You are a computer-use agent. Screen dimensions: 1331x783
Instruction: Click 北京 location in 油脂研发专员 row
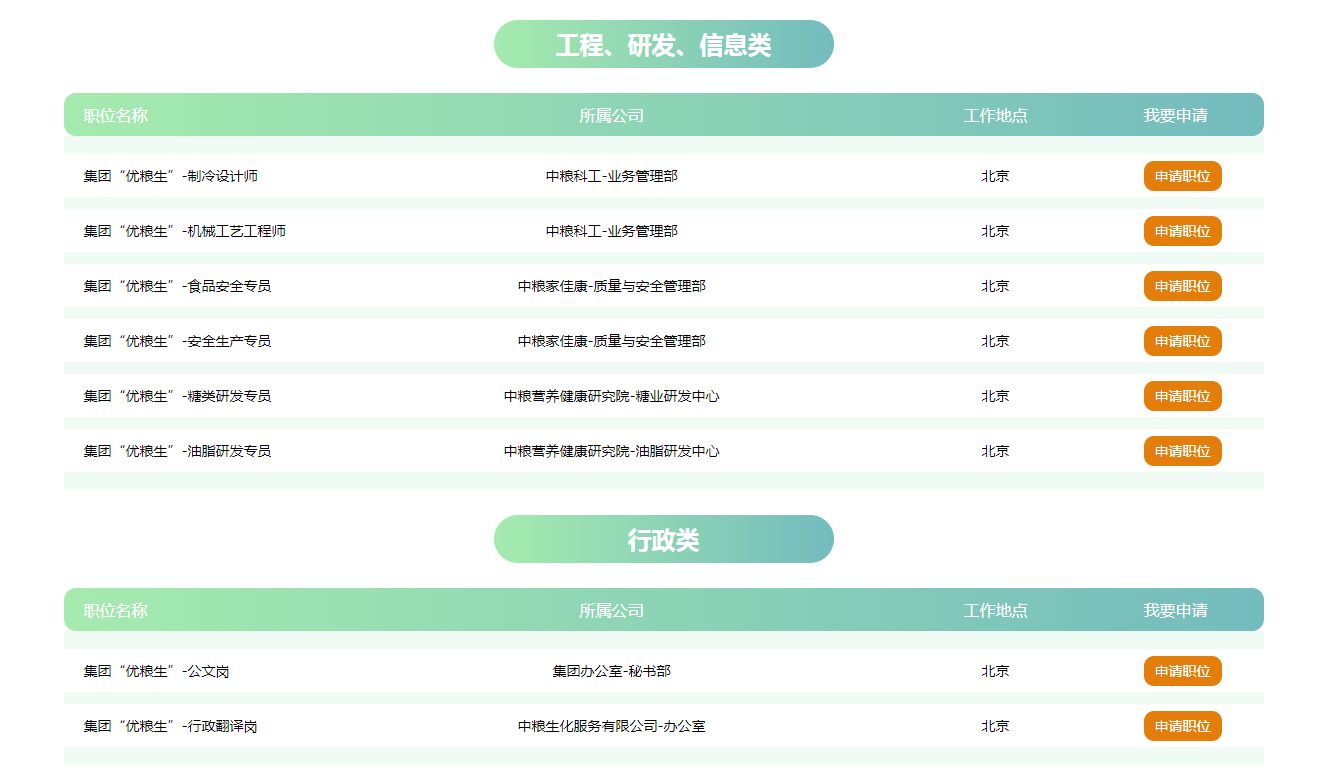point(995,451)
